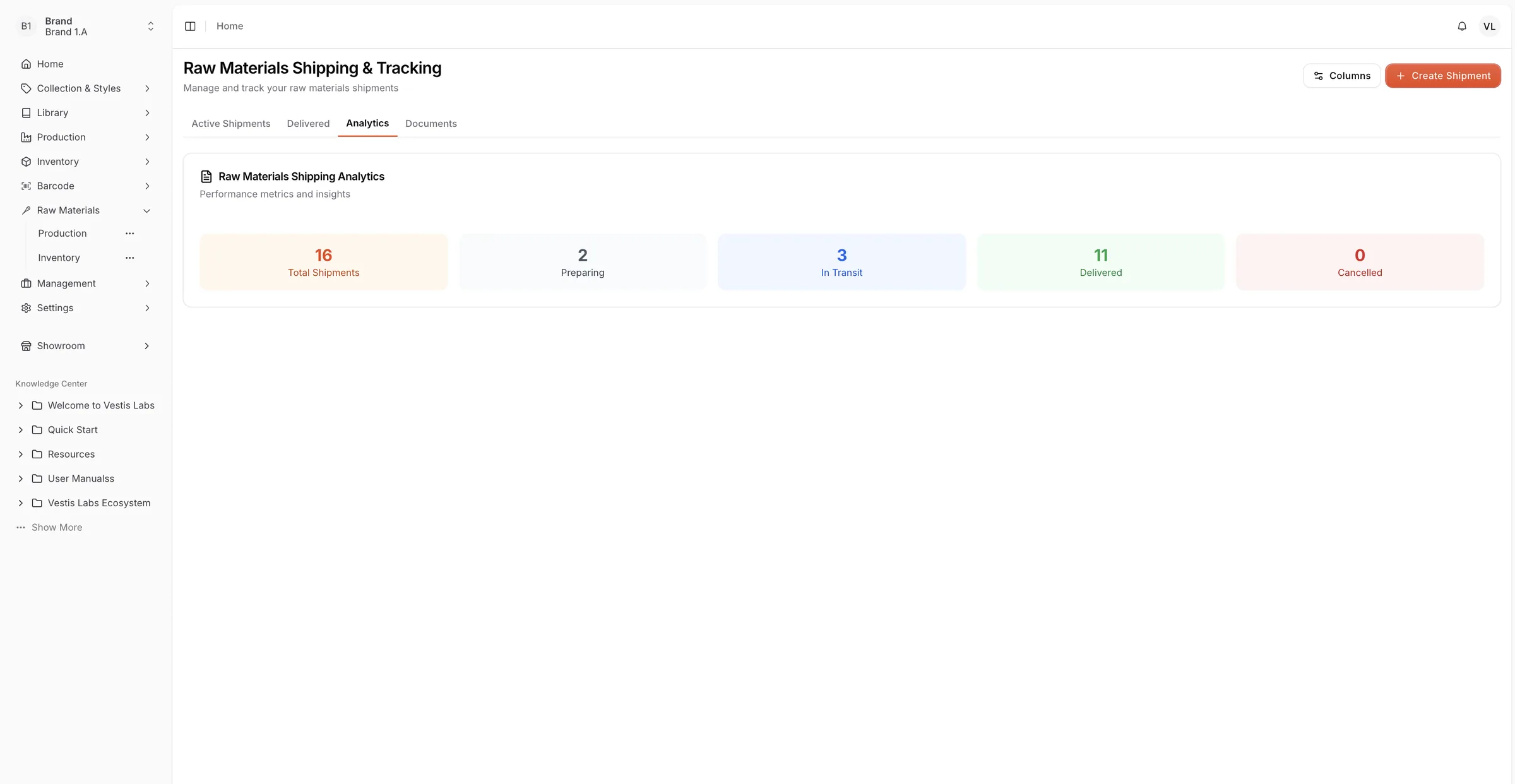
Task: Expand the Resources folder arrow
Action: click(20, 454)
